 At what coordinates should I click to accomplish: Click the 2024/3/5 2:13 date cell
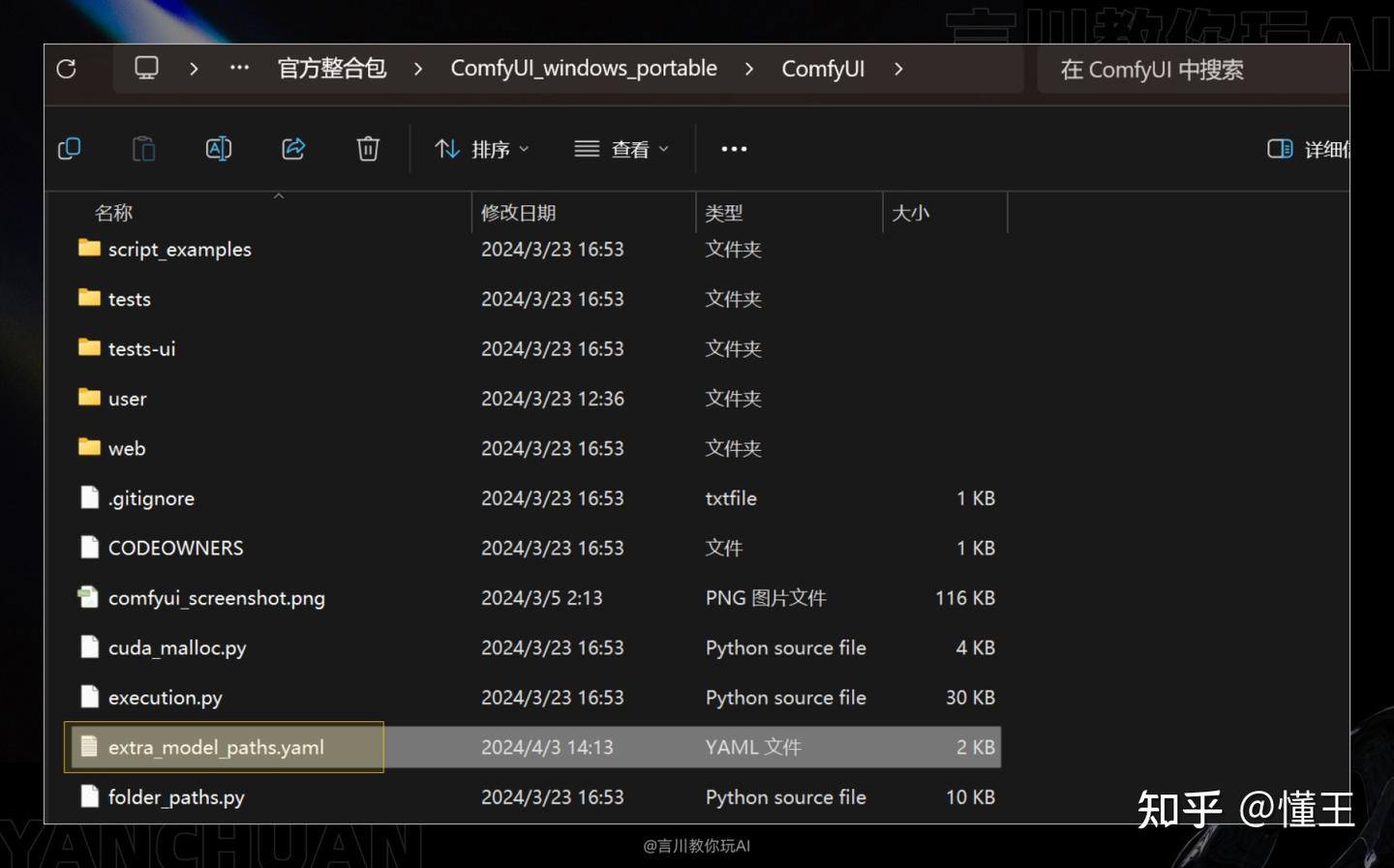tap(541, 598)
